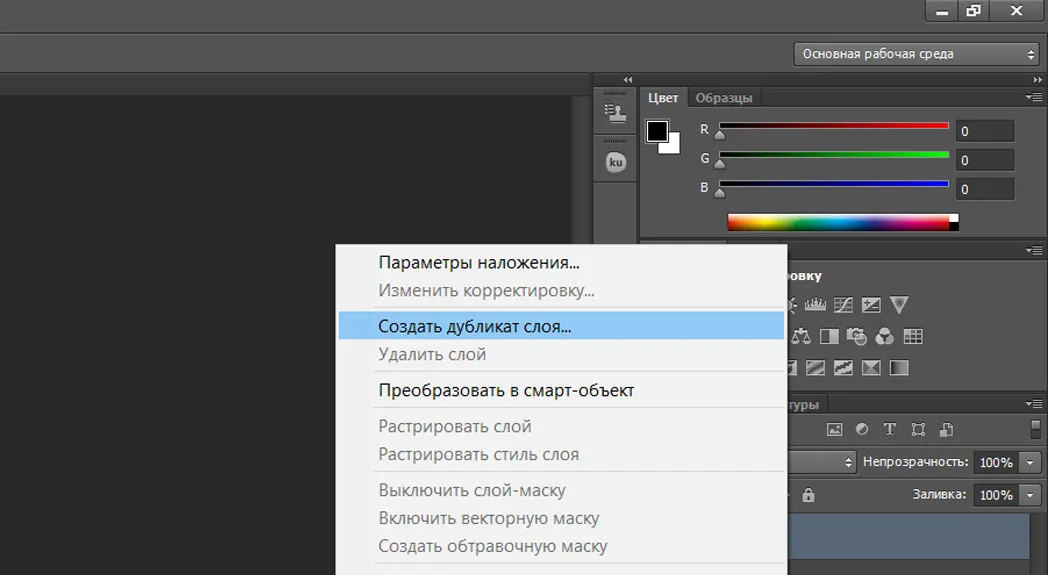The height and width of the screenshot is (575, 1048).
Task: Add a Selective Color adjustment (crossed square)
Action: tap(871, 368)
